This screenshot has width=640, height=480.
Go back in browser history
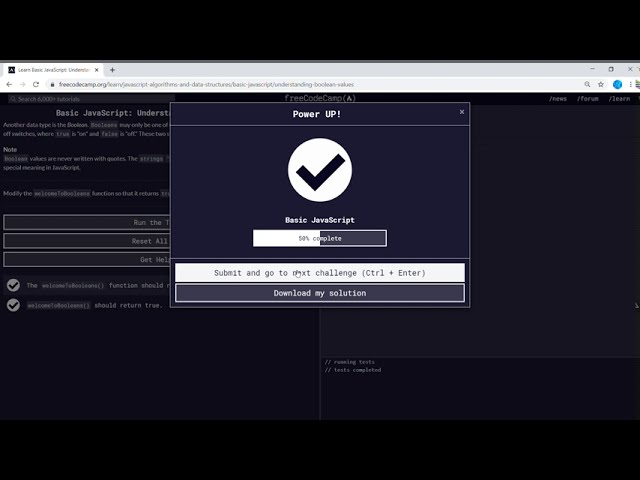tap(9, 84)
